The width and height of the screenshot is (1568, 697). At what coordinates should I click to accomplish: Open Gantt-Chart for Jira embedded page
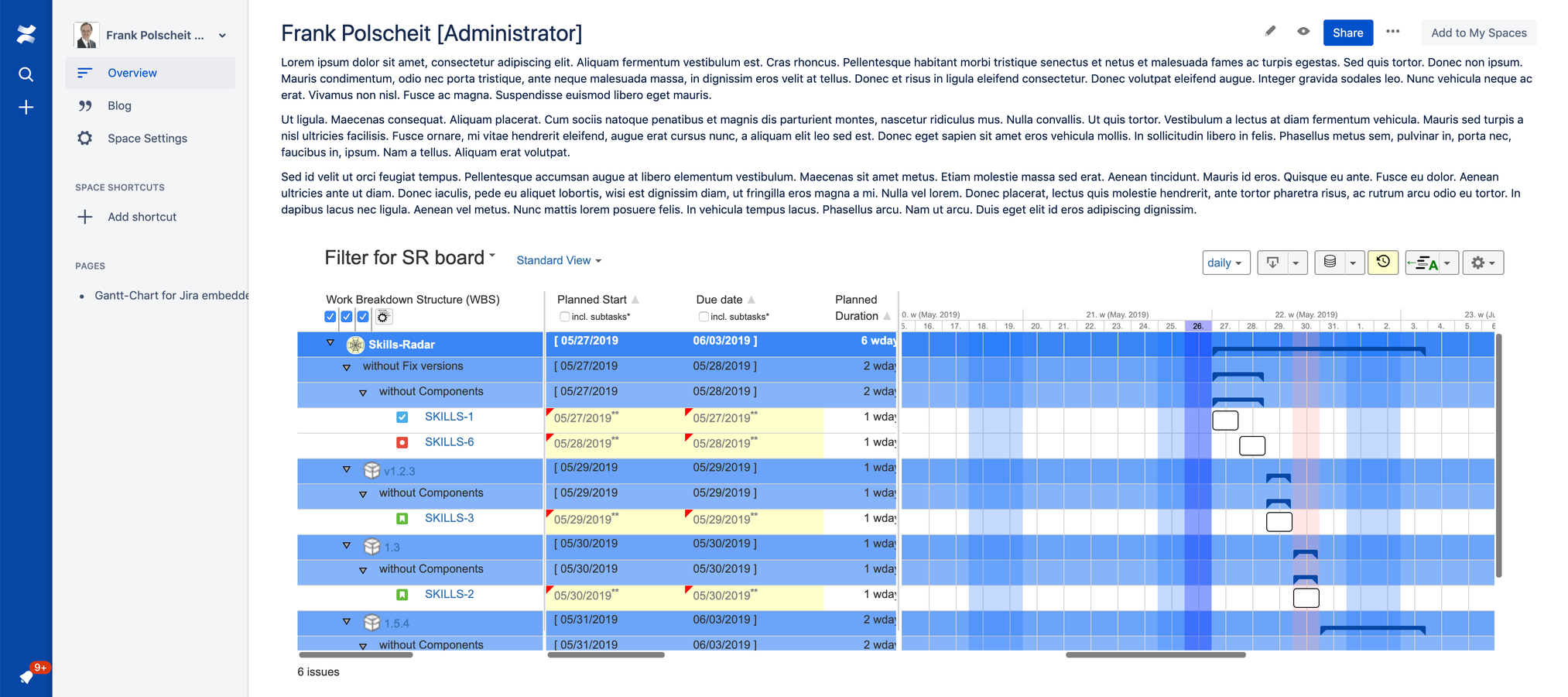click(x=172, y=295)
